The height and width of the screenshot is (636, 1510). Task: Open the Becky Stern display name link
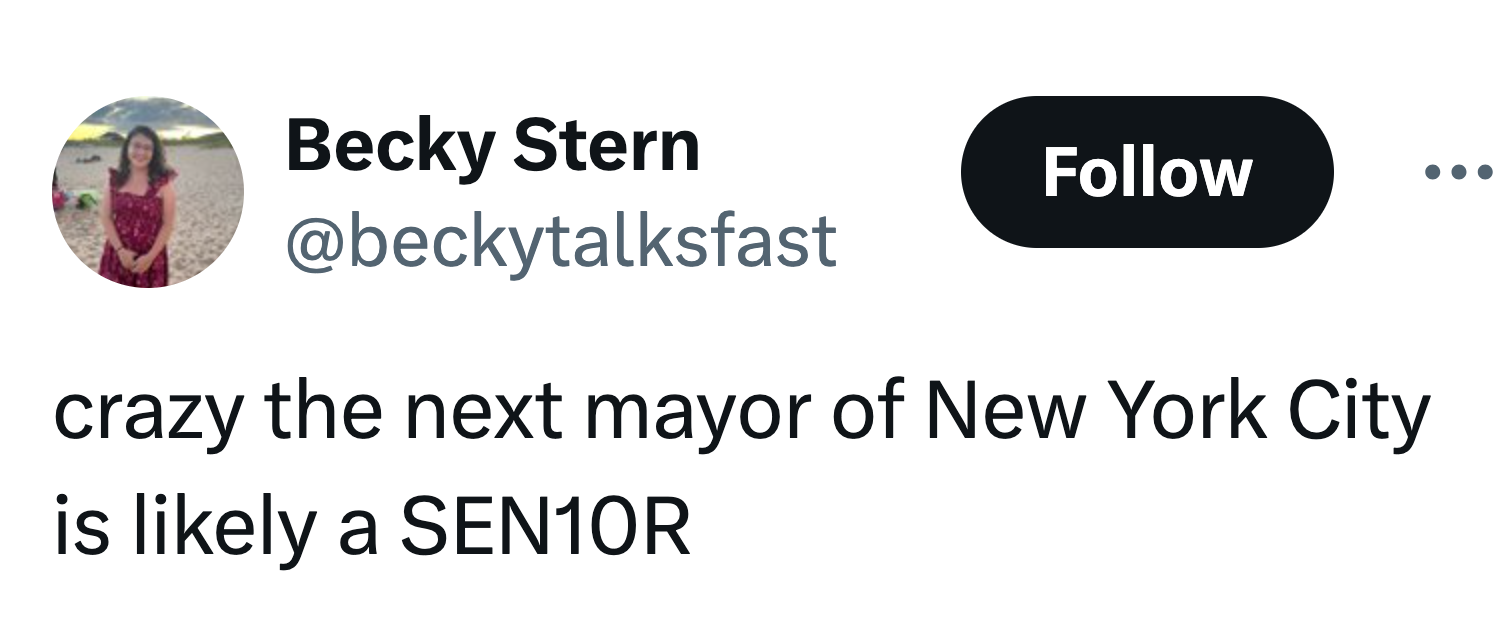tap(492, 146)
